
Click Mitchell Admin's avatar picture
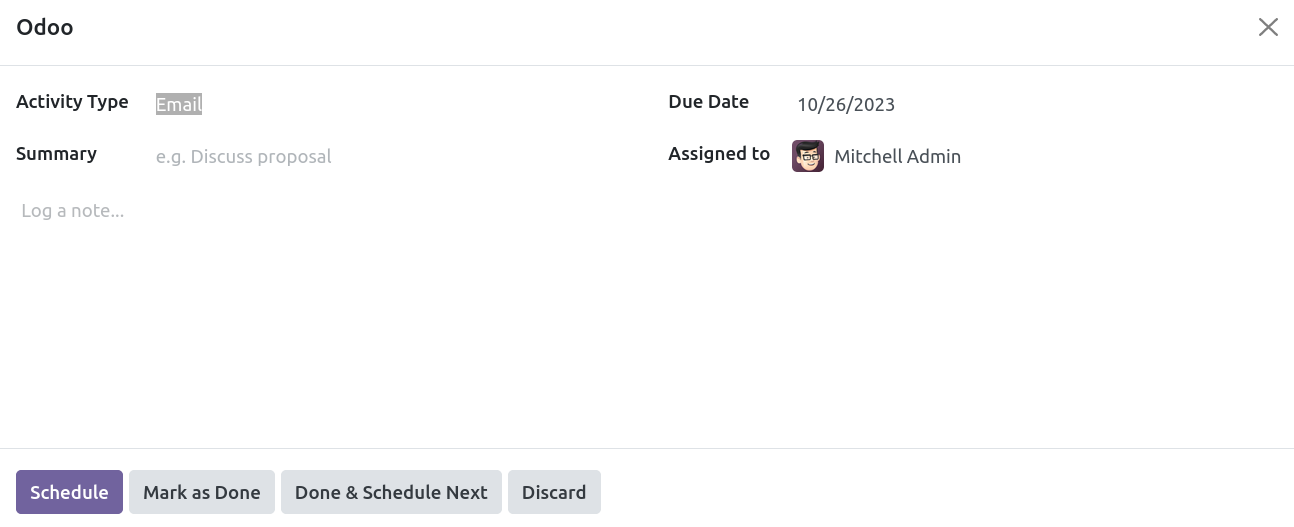[808, 156]
